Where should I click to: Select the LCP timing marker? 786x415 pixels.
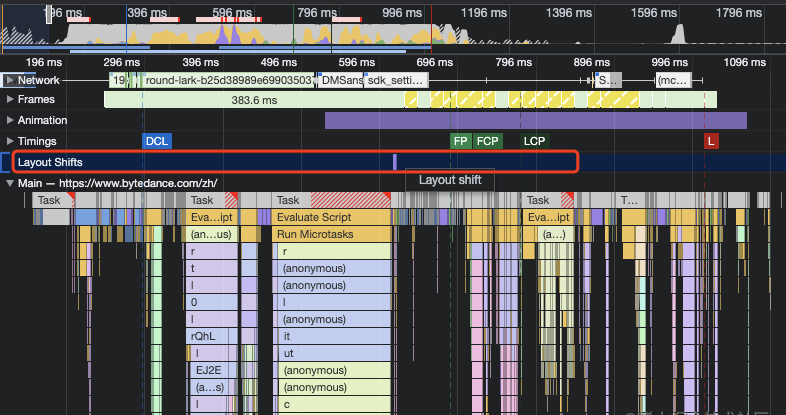point(534,141)
